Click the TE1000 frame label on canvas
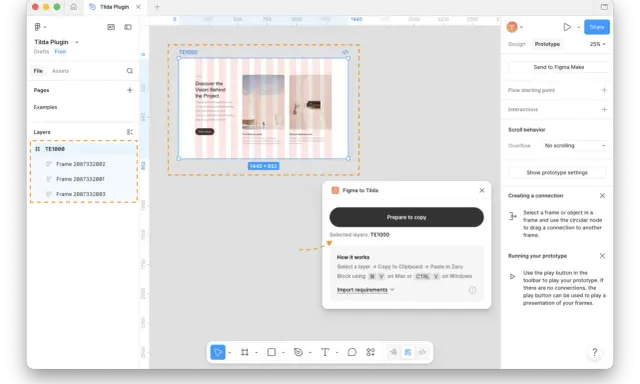 pos(188,52)
